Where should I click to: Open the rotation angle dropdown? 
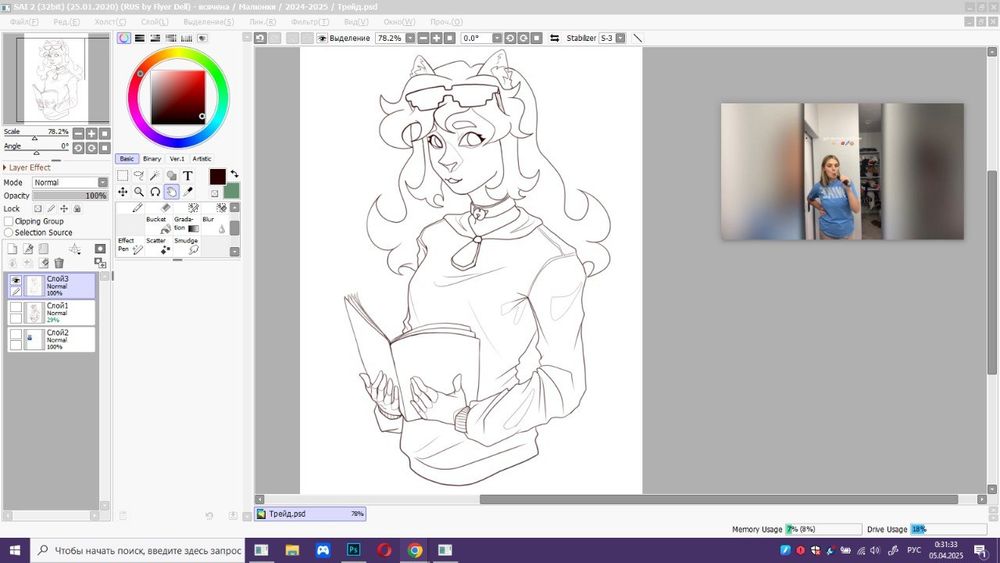click(497, 38)
